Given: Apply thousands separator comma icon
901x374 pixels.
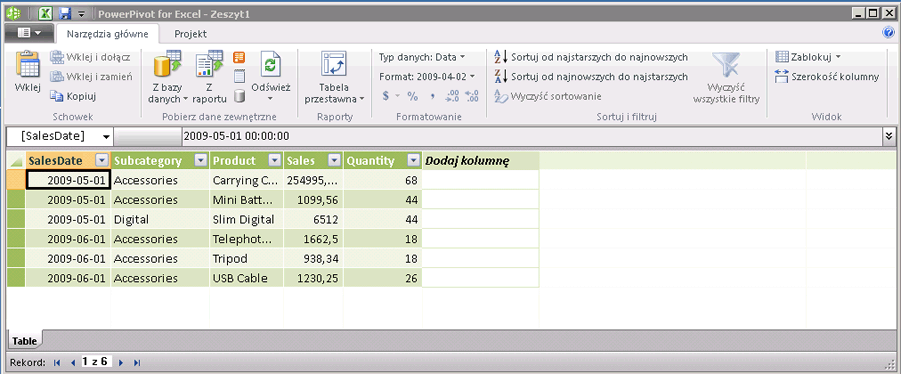Looking at the screenshot, I should pyautogui.click(x=432, y=96).
